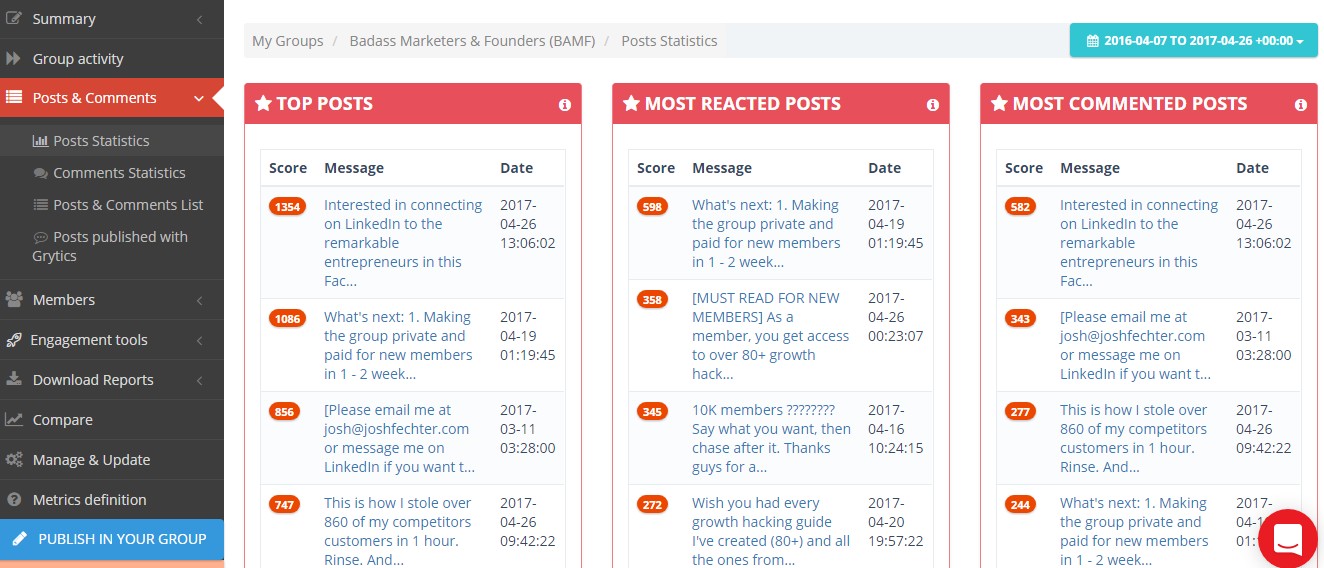Open Posts & Comments List submenu item
The height and width of the screenshot is (568, 1324).
coord(112,205)
